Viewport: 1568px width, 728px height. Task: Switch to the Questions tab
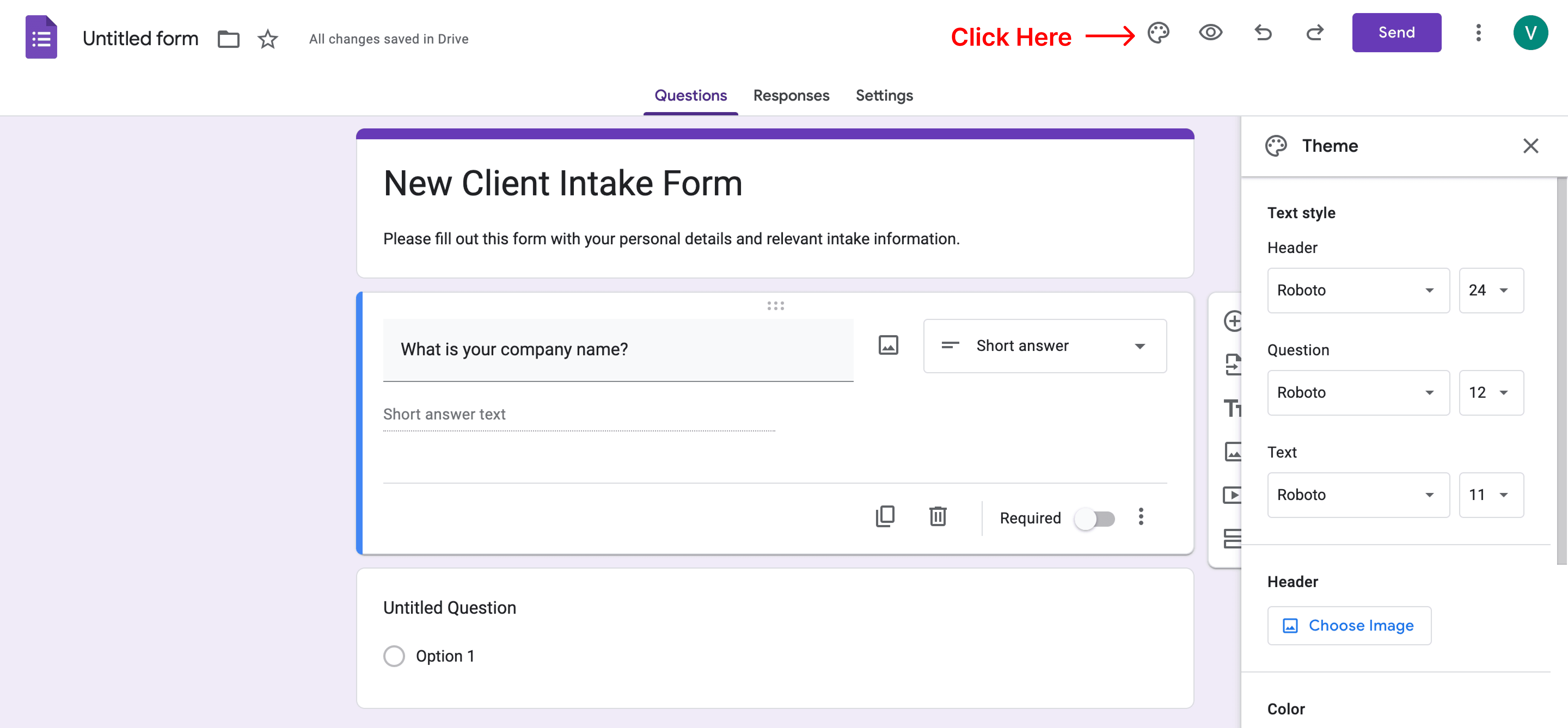[690, 95]
